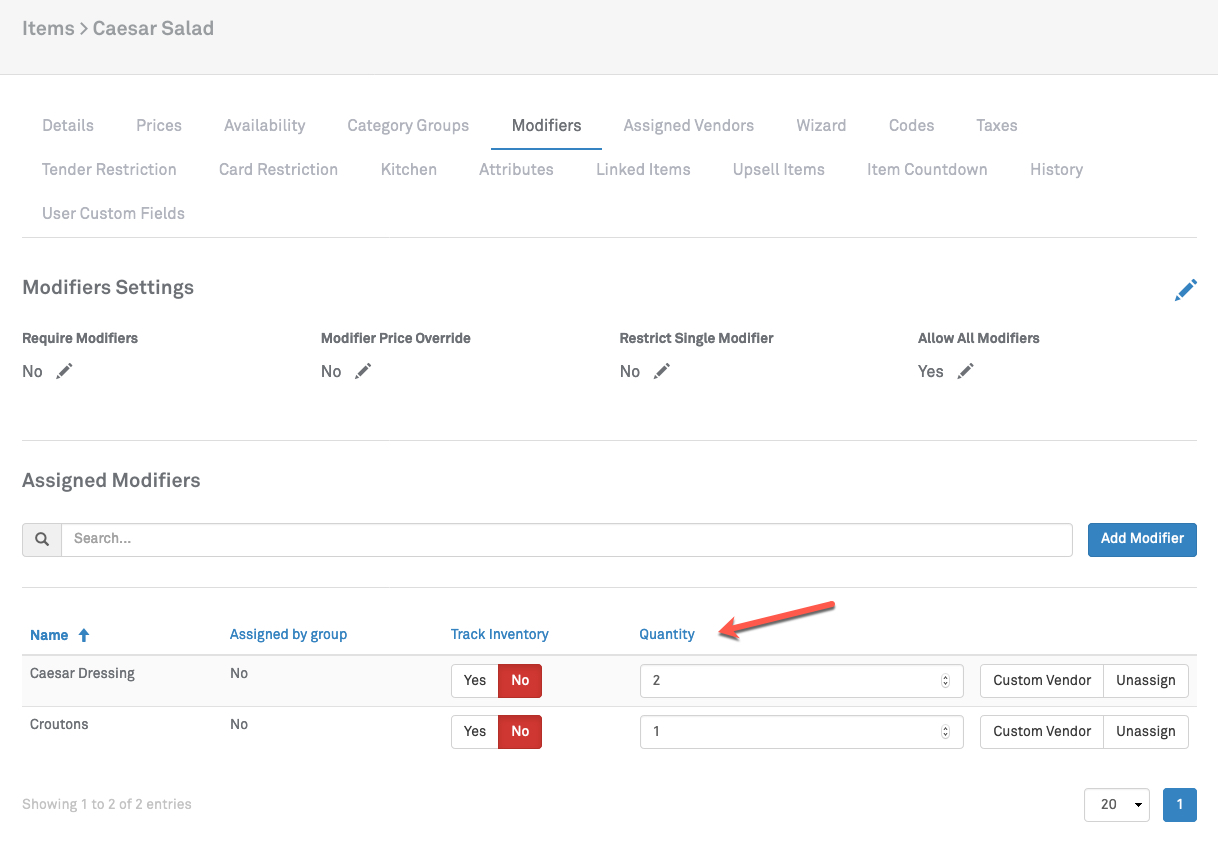
Task: Go to the Items breadcrumb link
Action: tap(48, 28)
